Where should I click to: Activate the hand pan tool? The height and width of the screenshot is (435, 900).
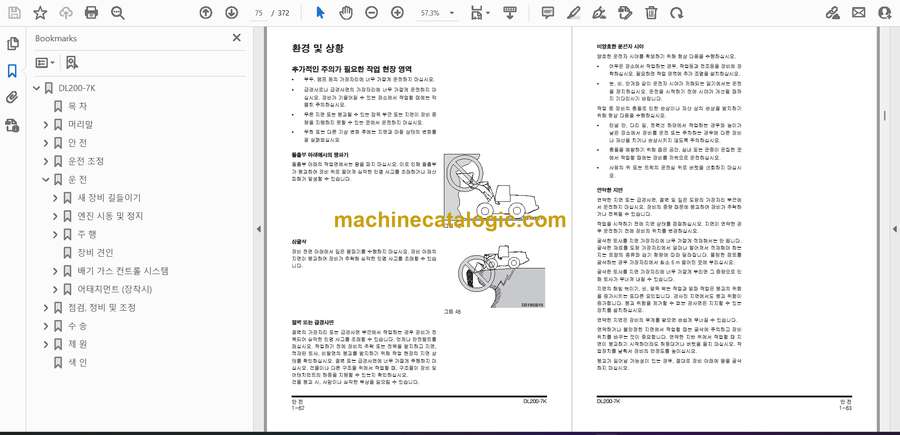[x=346, y=13]
